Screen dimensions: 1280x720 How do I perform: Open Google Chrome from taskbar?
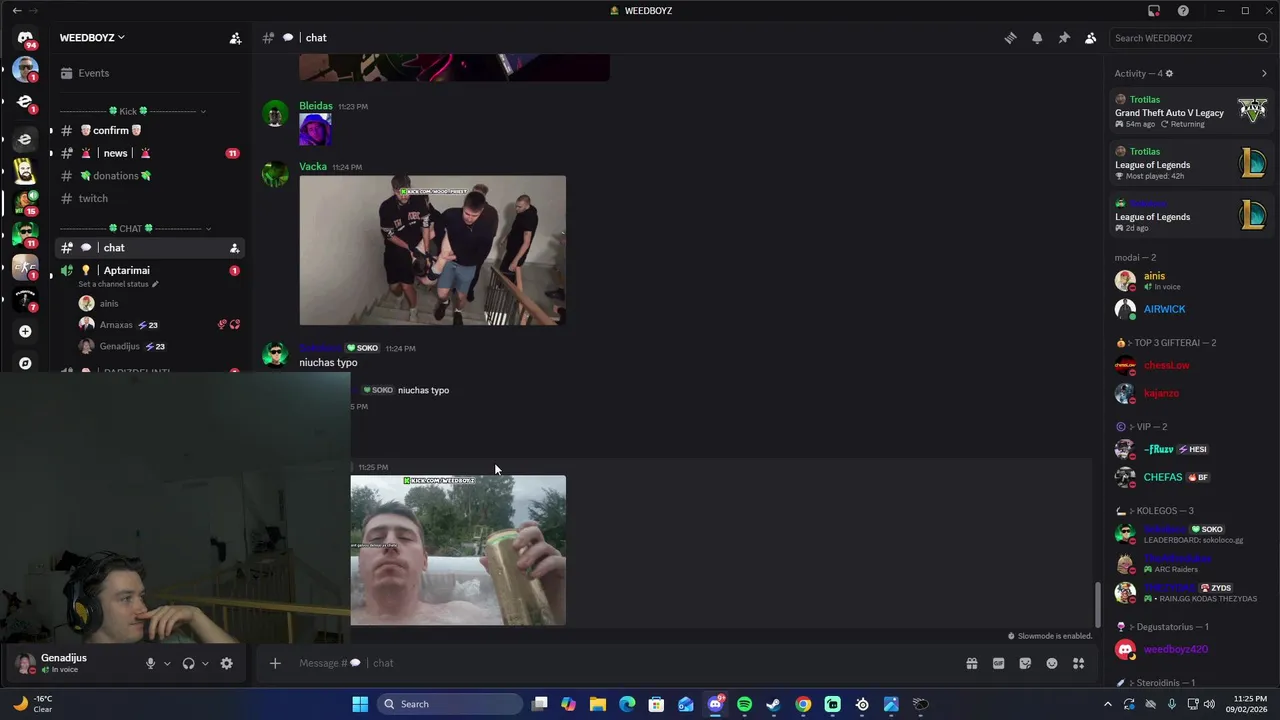(x=803, y=704)
